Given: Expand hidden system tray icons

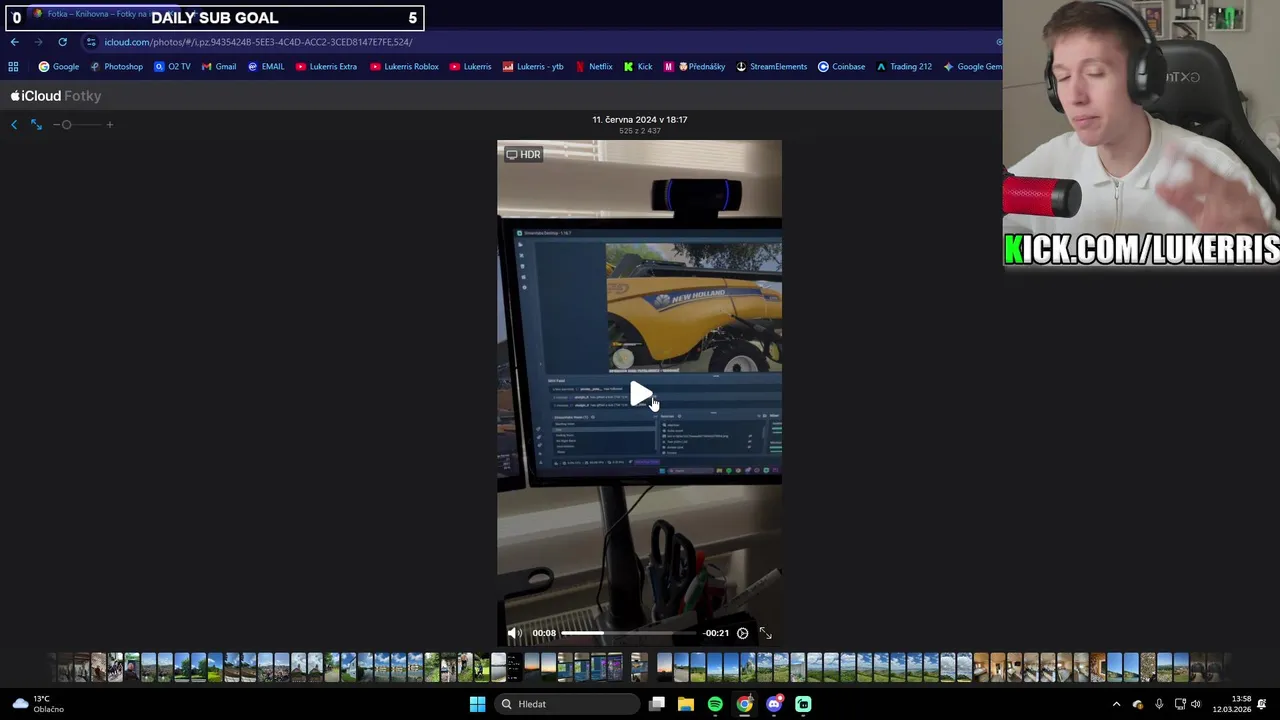Looking at the screenshot, I should tap(1116, 704).
